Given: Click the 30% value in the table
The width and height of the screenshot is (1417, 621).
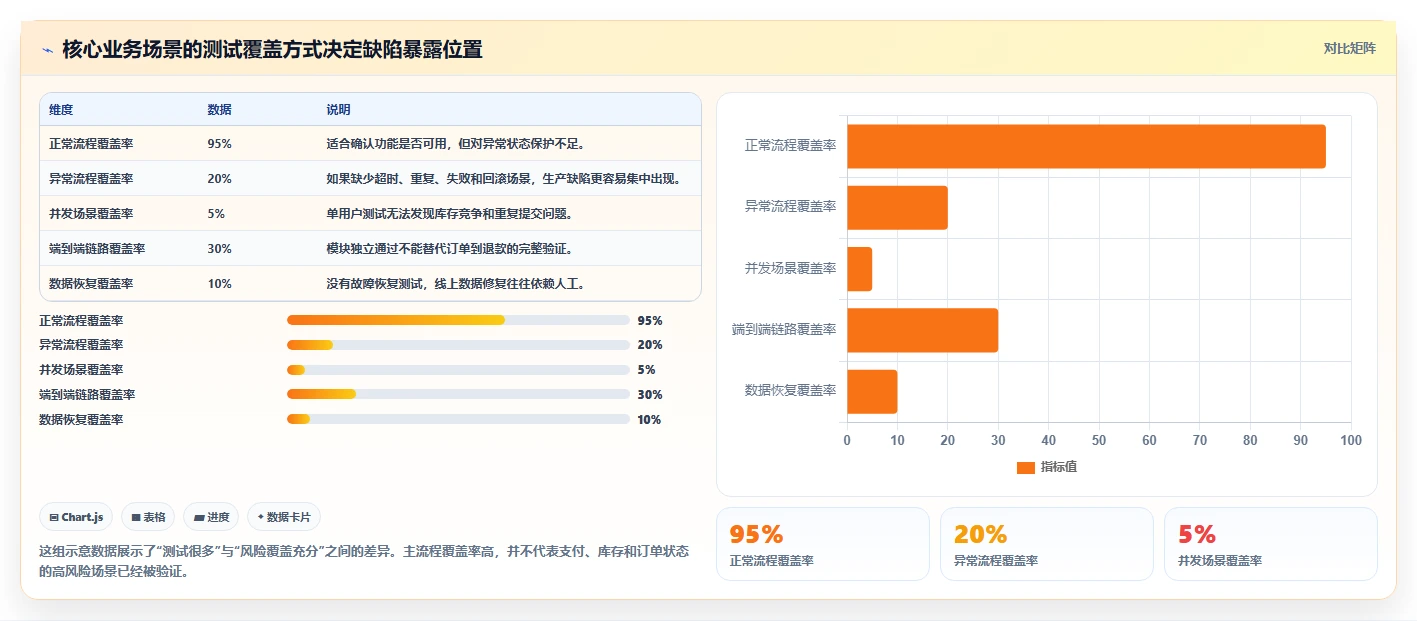Looking at the screenshot, I should coord(219,249).
